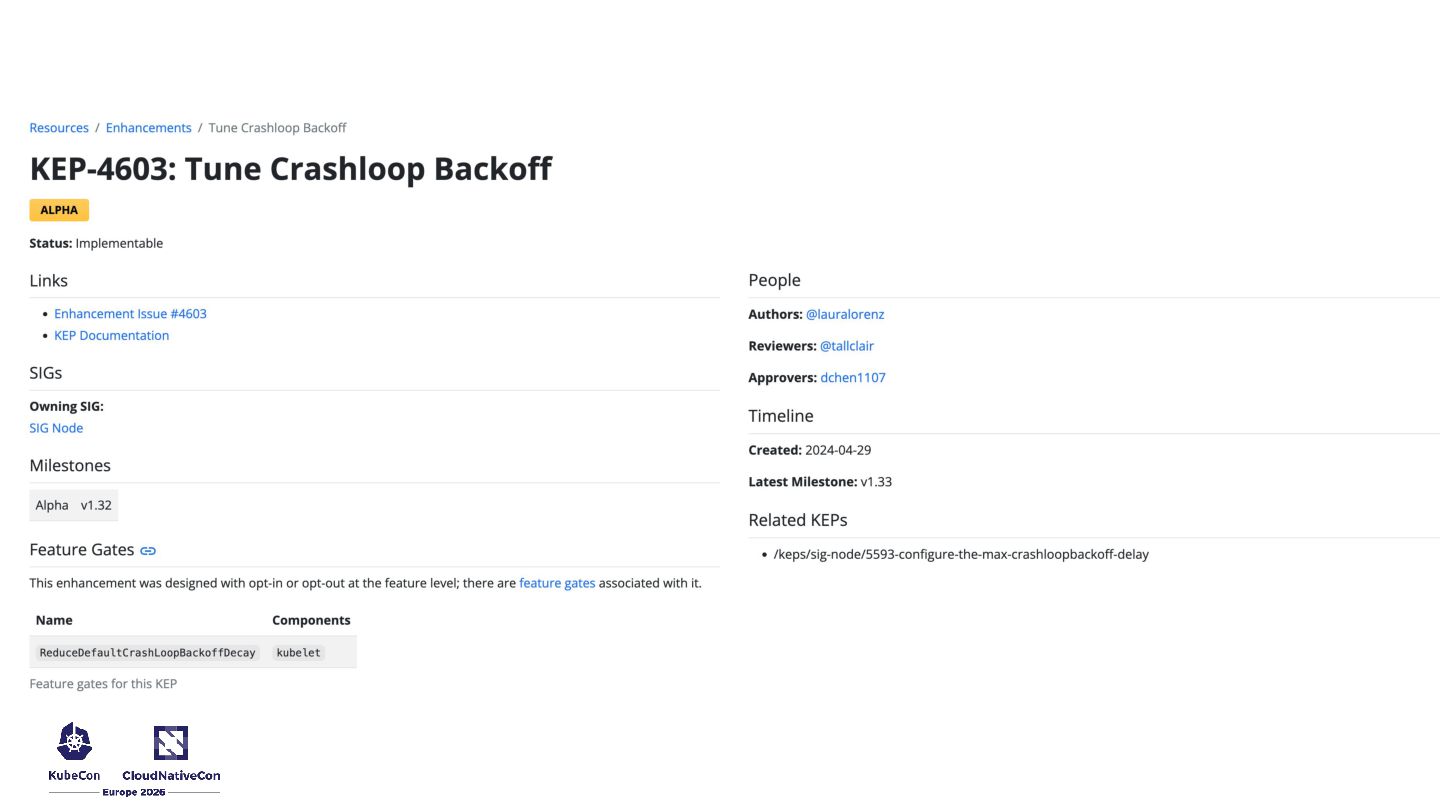Click the ALPHA status badge
This screenshot has width=1440, height=810.
click(x=59, y=210)
